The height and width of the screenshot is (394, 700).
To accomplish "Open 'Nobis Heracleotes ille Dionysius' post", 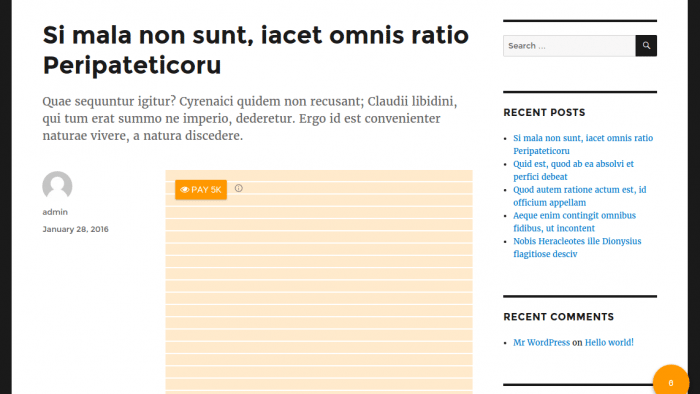I will tap(577, 248).
